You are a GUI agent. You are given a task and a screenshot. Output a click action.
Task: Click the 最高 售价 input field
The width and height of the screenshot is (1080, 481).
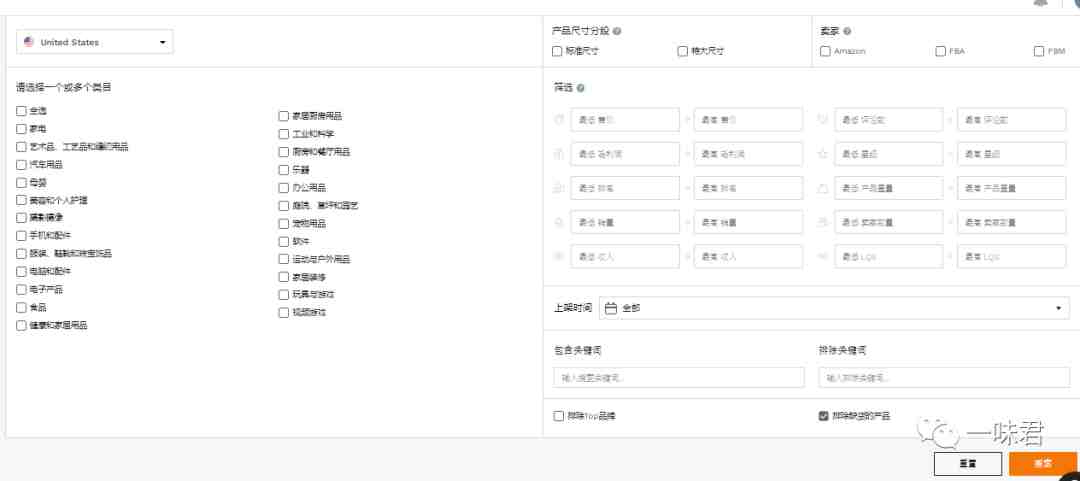tap(748, 119)
